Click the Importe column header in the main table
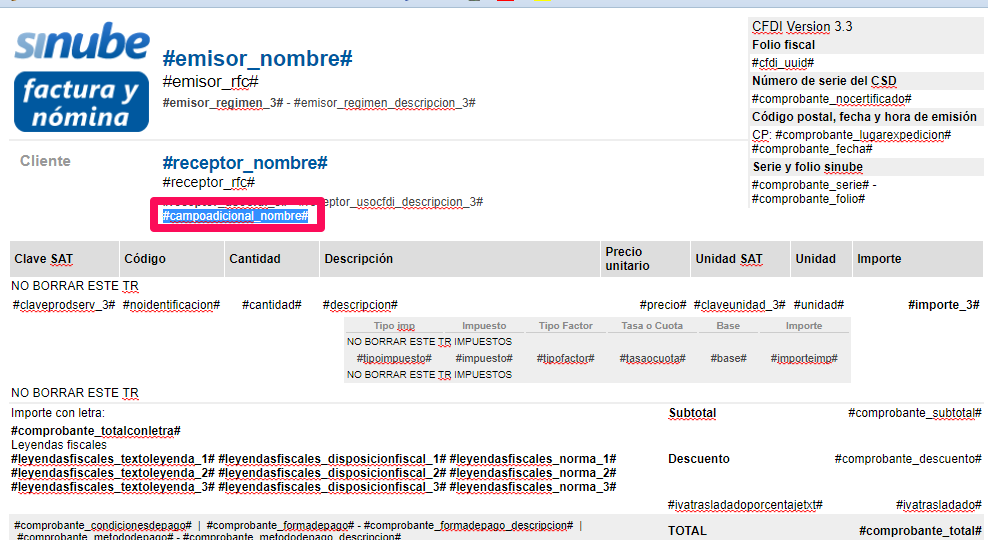 [879, 259]
